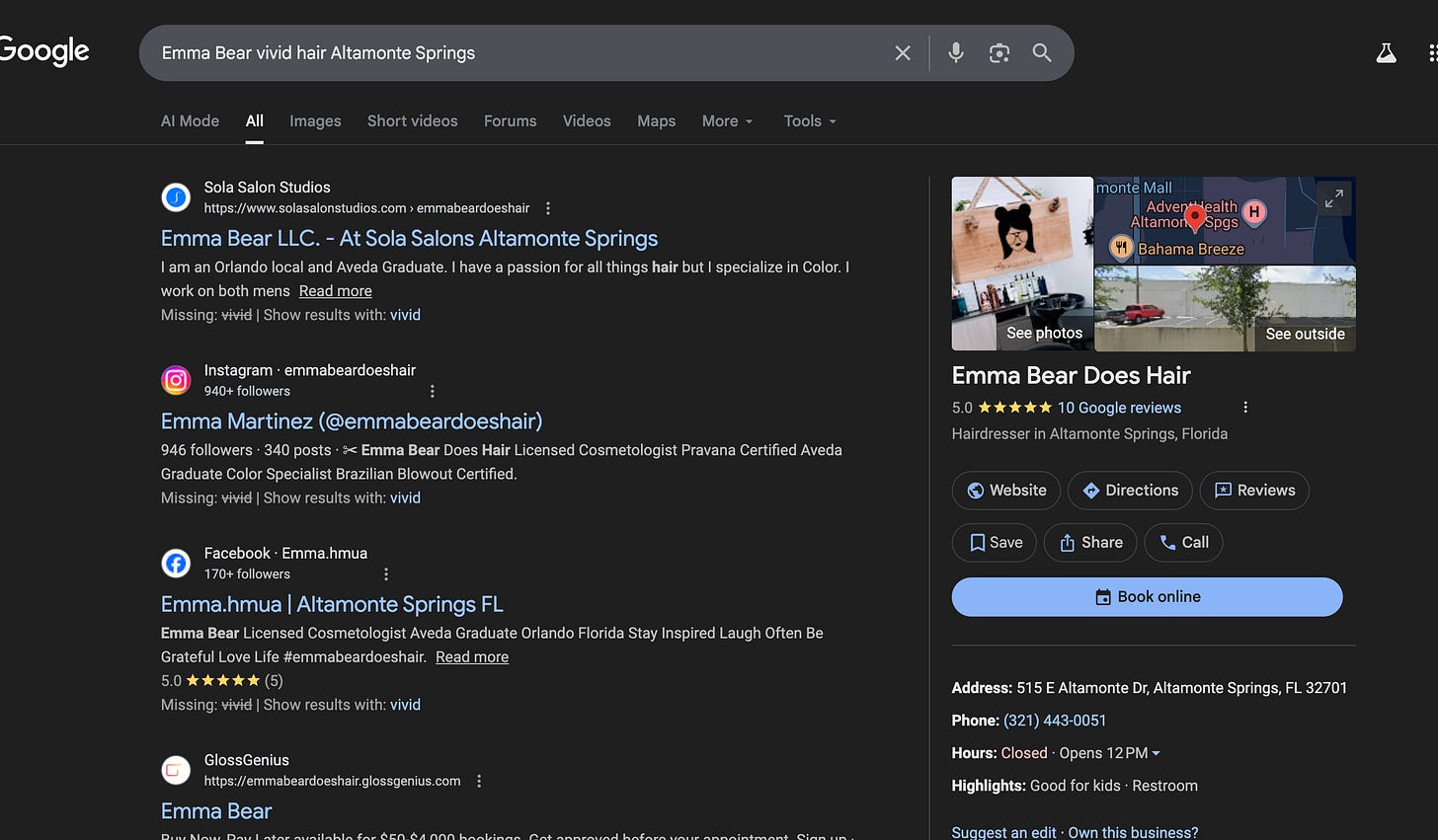
Task: Open the Forums tab
Action: tap(511, 120)
